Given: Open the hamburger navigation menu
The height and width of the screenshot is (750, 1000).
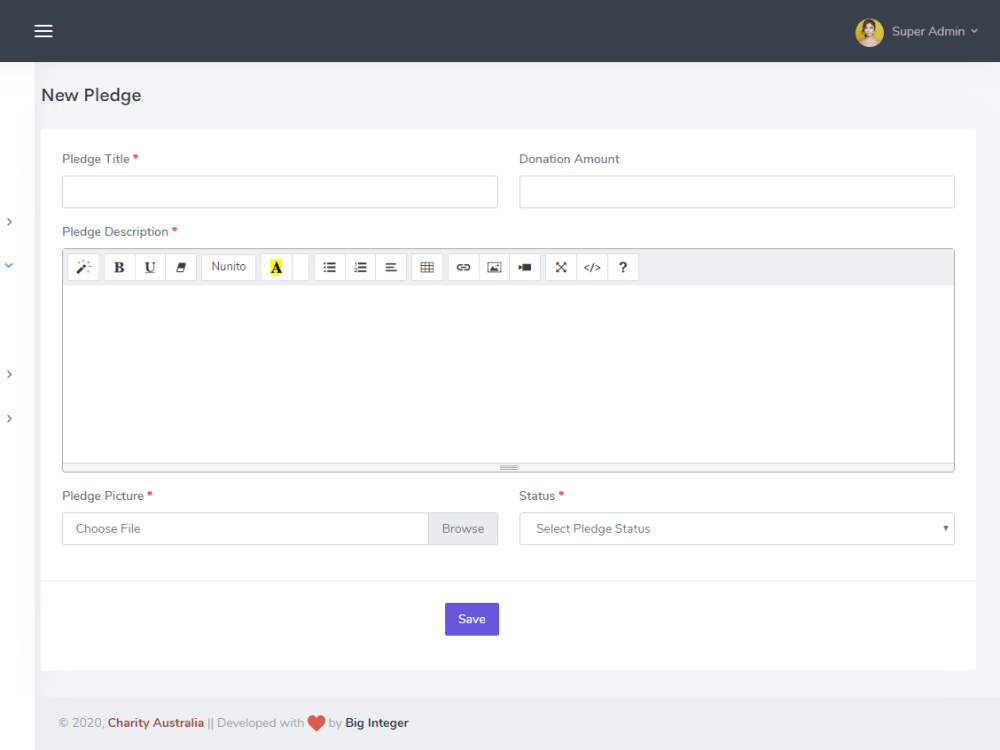Looking at the screenshot, I should pos(43,31).
